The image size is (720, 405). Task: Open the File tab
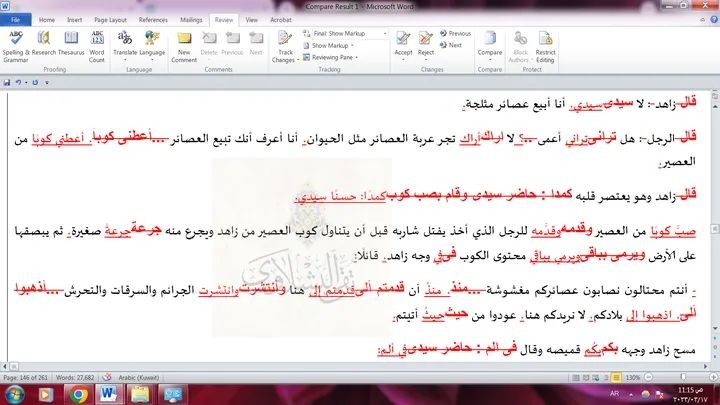pos(16,20)
